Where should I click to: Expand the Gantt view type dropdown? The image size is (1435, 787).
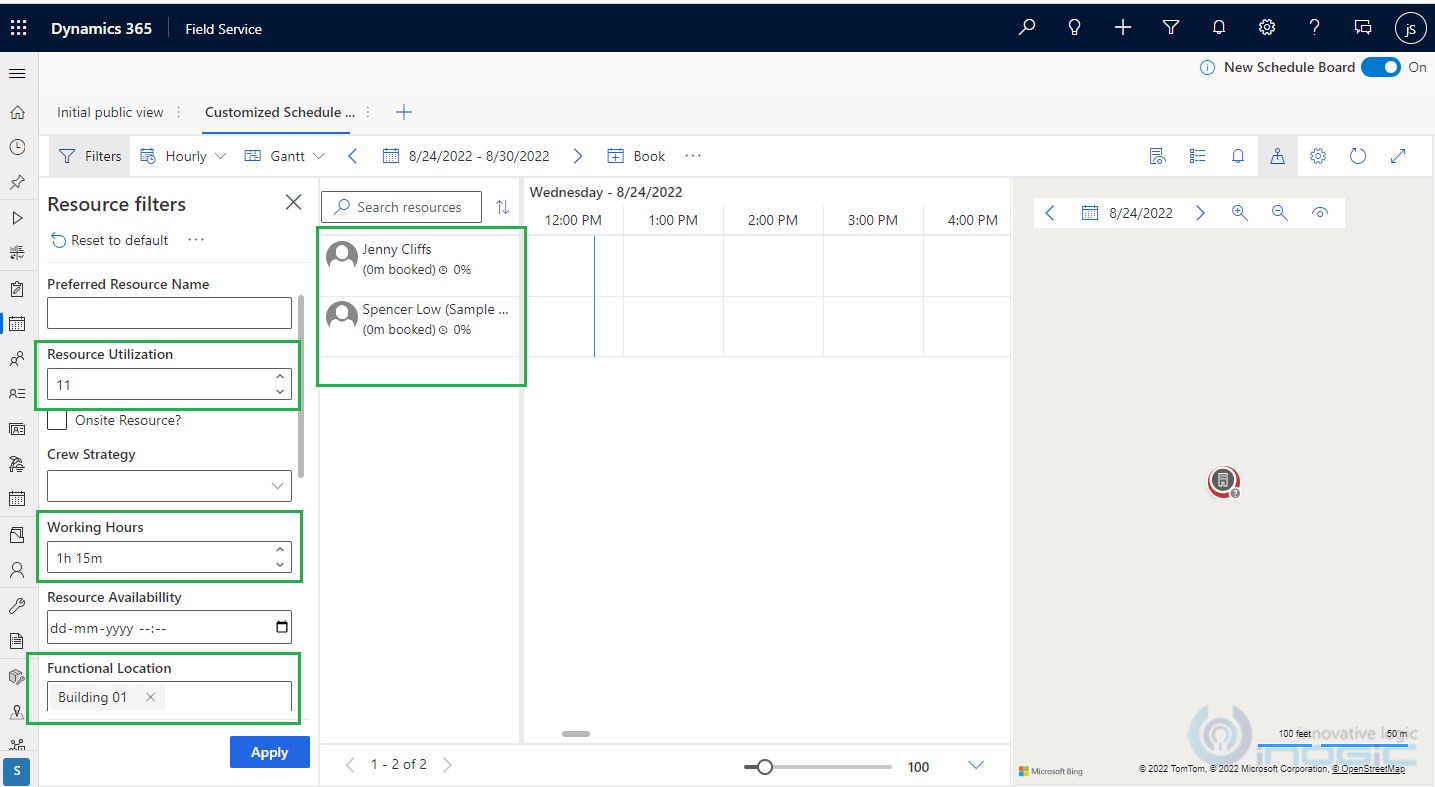pos(286,156)
